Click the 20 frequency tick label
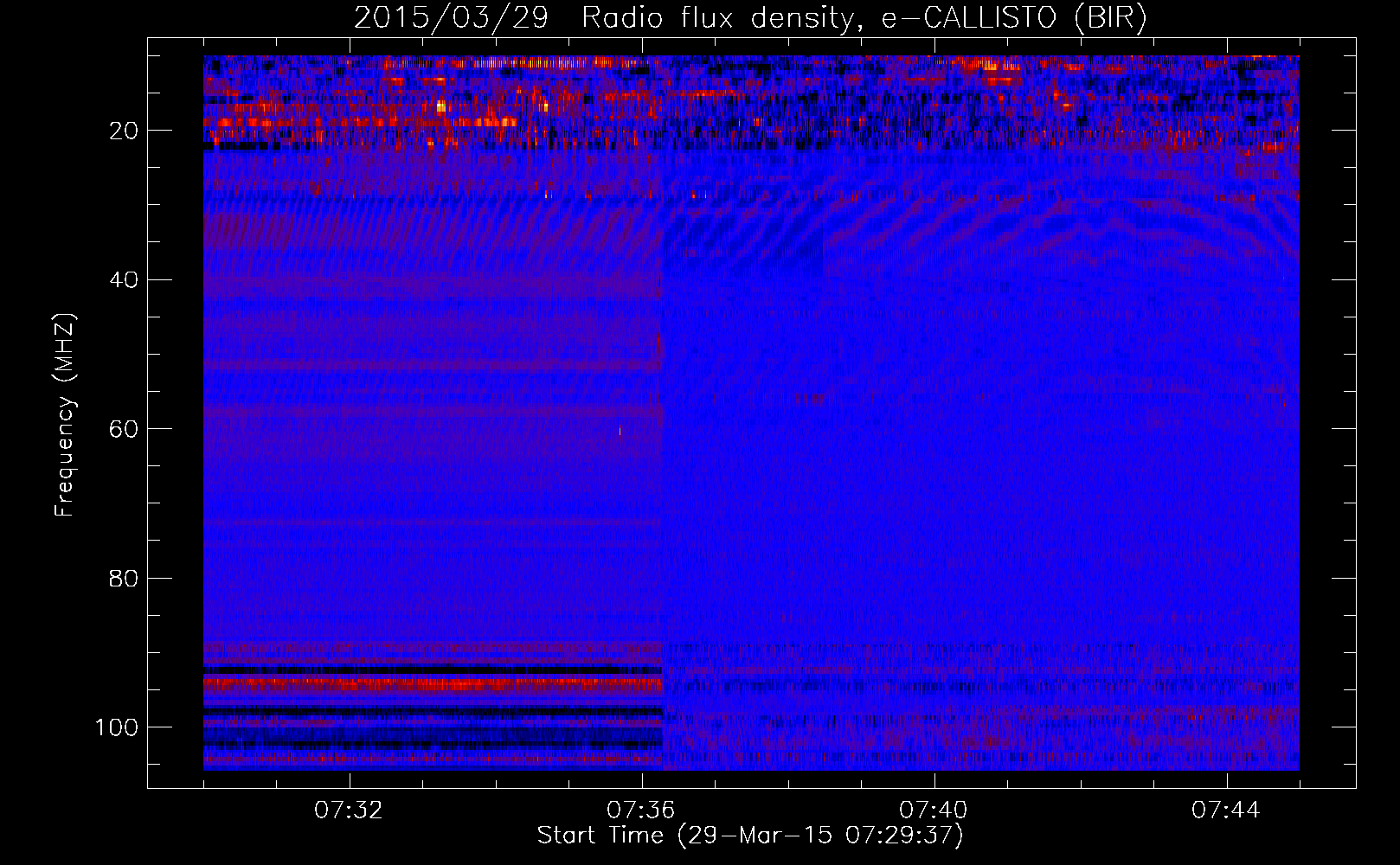The image size is (1400, 865). (124, 131)
